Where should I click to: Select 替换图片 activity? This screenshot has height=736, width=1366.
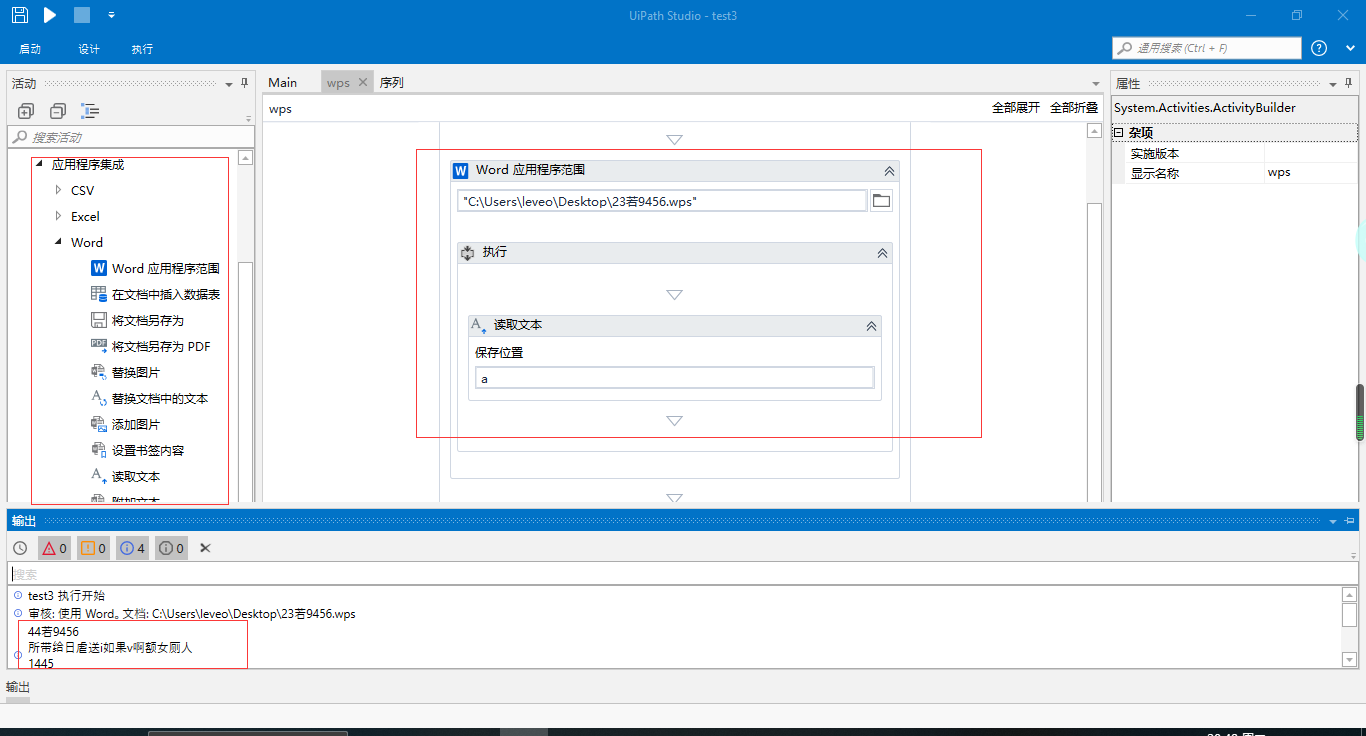pyautogui.click(x=125, y=372)
